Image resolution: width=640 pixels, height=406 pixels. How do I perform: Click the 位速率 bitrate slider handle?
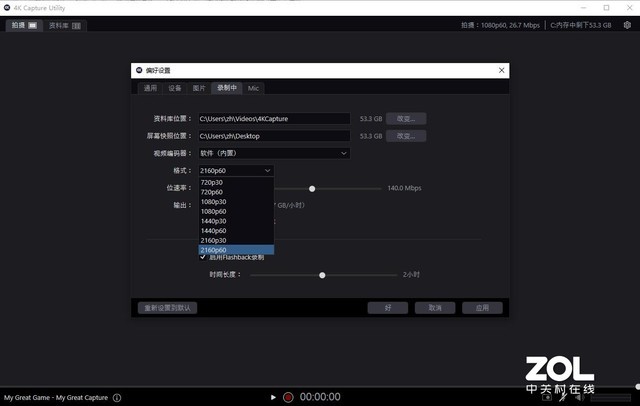pos(312,189)
